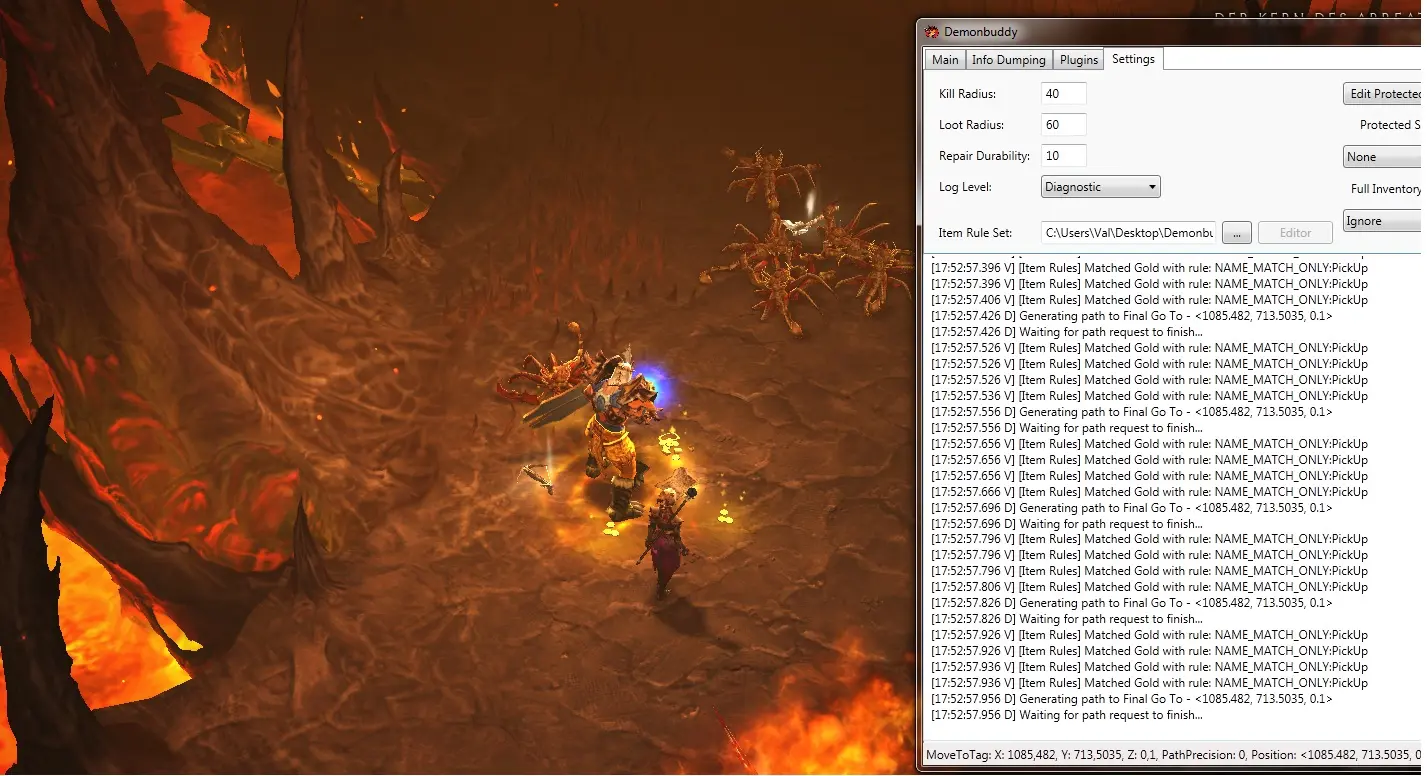Viewport: 1427px width, 776px height.
Task: Click the Log Level label
Action: [965, 187]
